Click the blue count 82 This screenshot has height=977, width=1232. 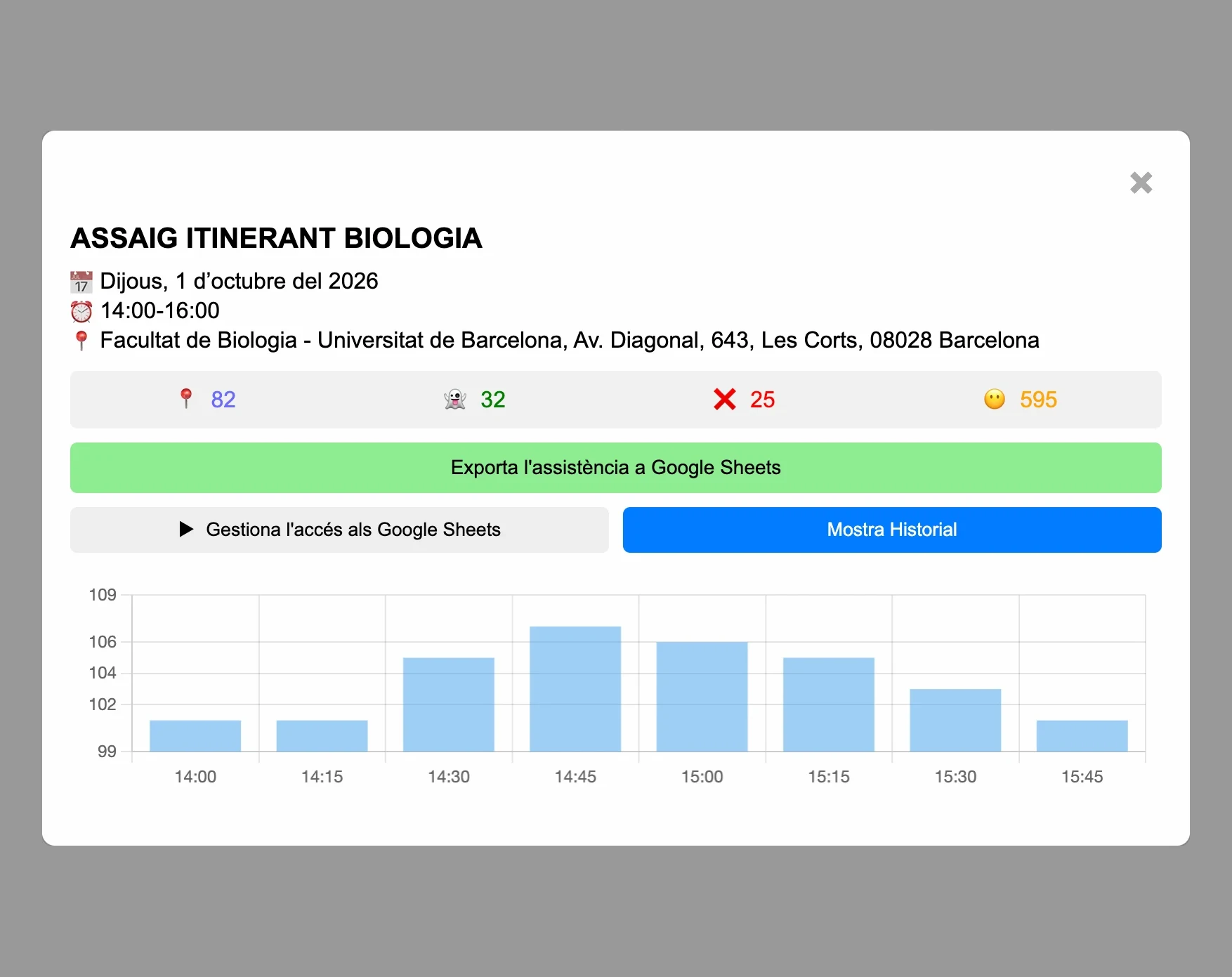(x=223, y=400)
